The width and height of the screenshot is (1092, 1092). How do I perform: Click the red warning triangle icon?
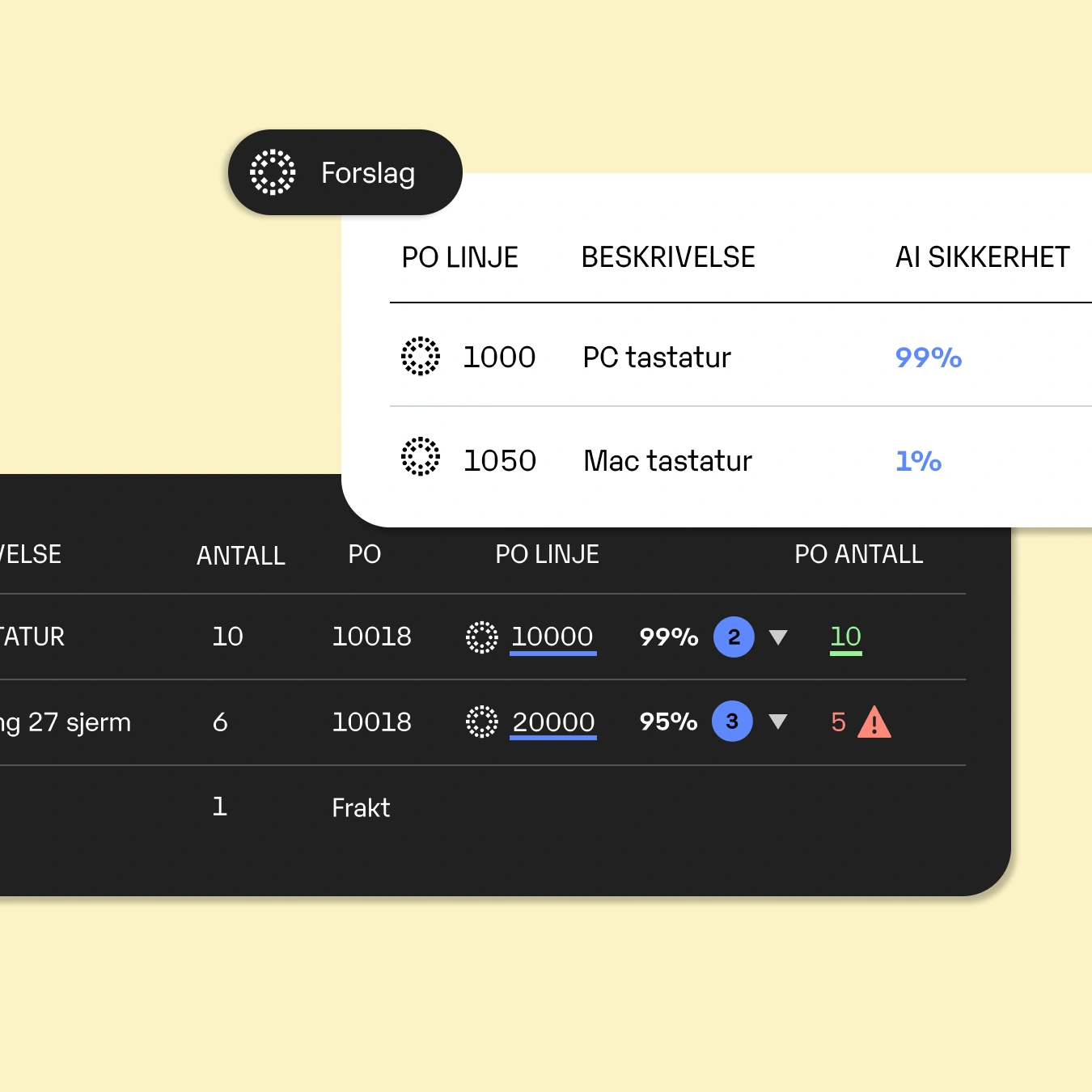874,722
